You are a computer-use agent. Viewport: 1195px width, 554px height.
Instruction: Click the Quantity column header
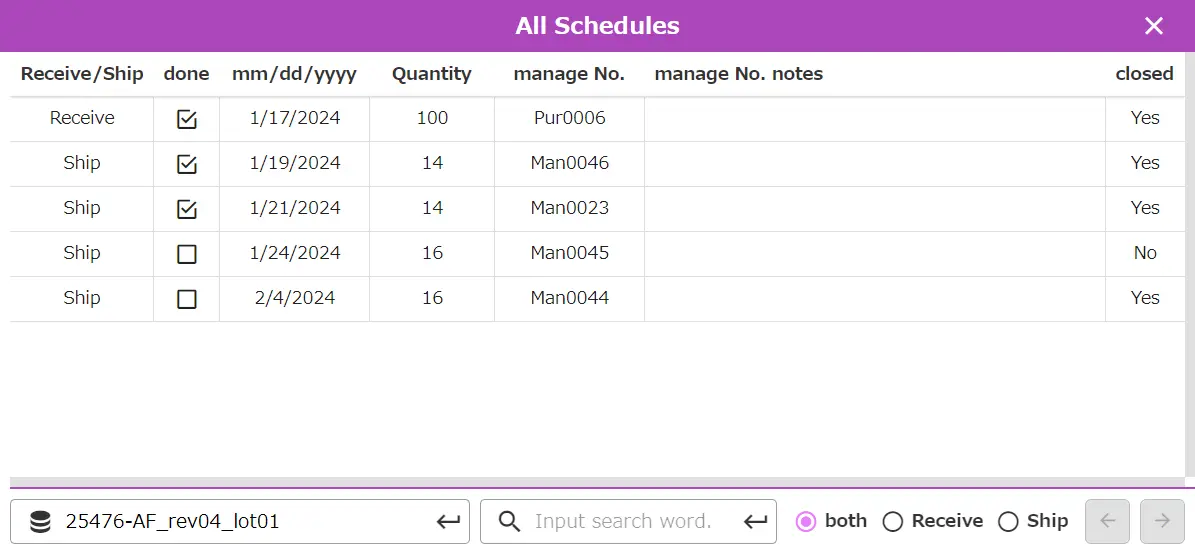pos(431,74)
